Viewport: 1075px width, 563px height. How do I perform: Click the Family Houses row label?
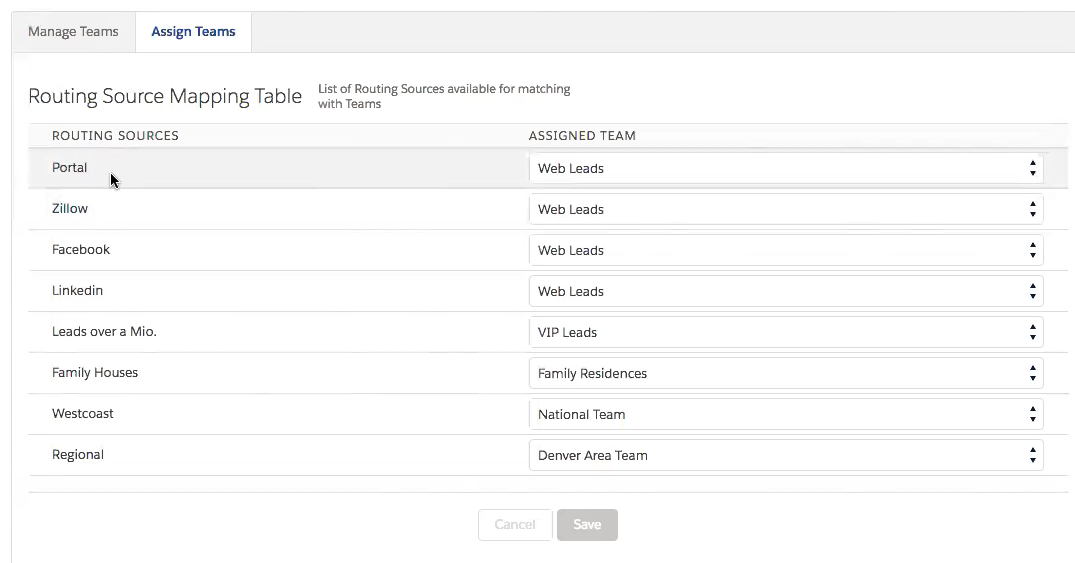95,372
